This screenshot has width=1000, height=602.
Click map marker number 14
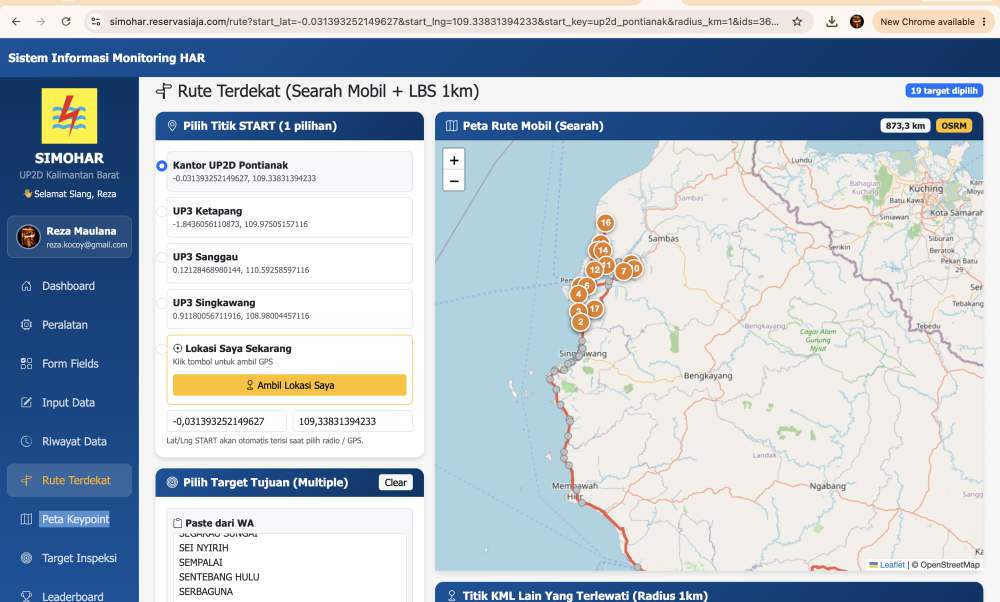(603, 250)
